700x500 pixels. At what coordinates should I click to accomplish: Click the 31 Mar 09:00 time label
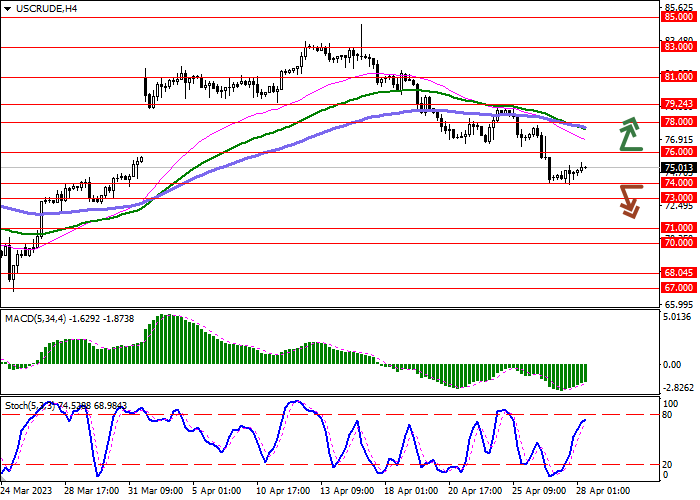[x=156, y=491]
